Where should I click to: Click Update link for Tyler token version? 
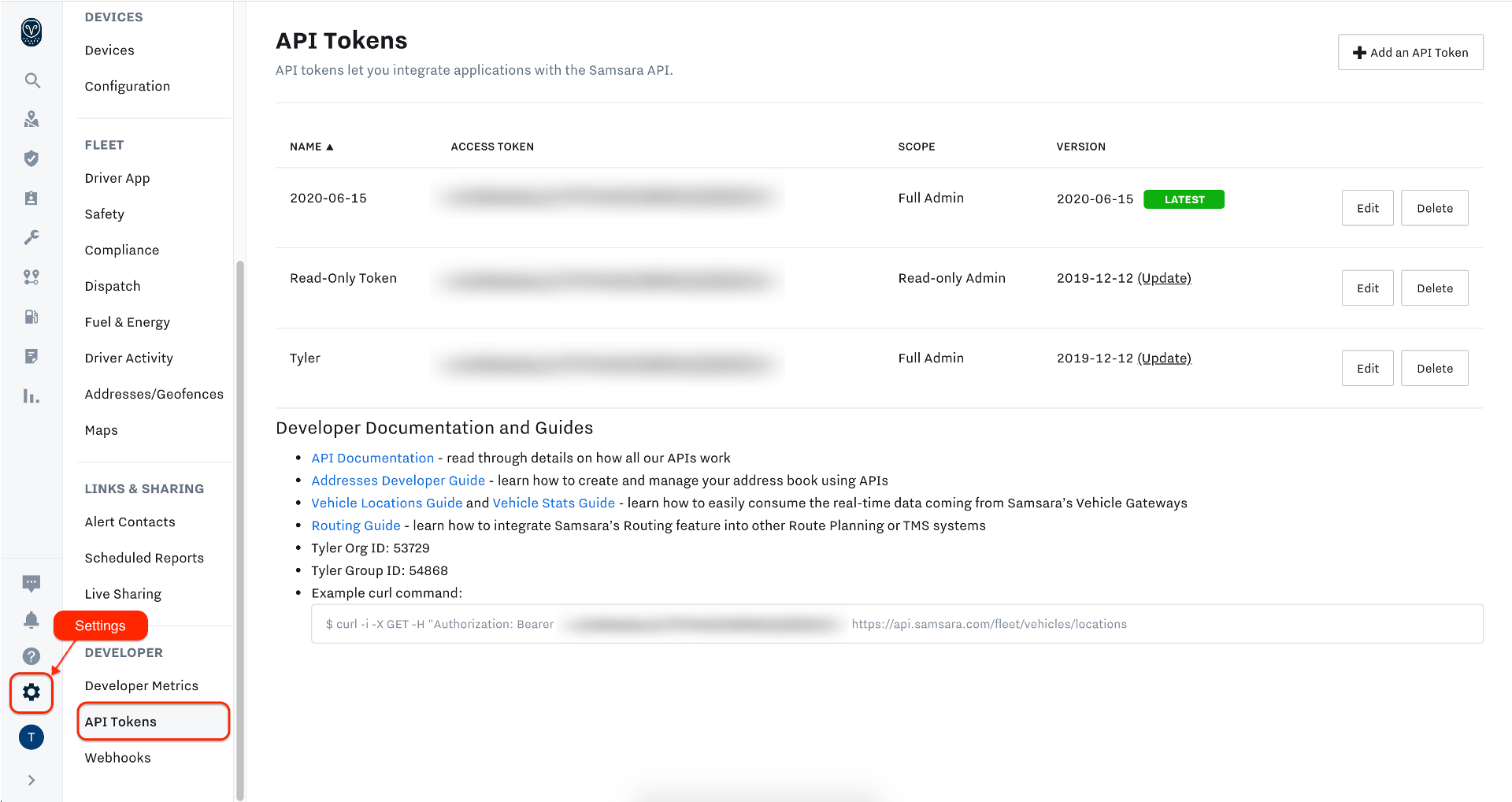[1165, 358]
